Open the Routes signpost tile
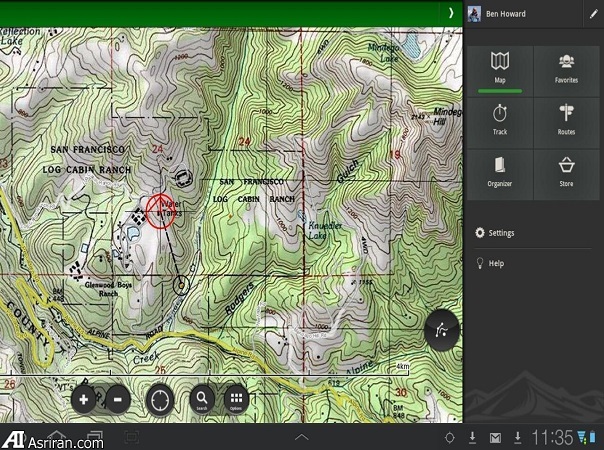 [566, 120]
